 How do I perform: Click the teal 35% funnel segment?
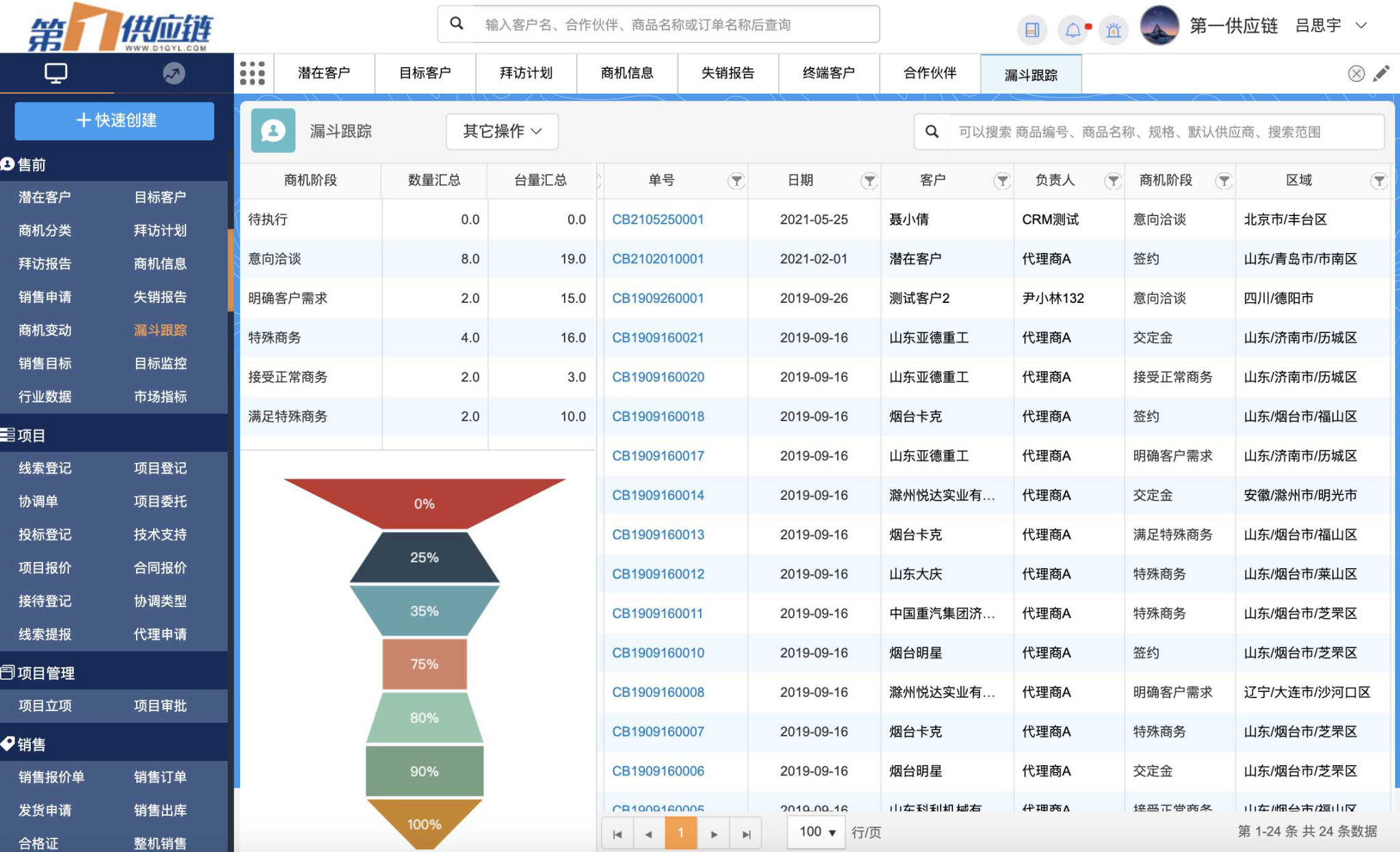[x=425, y=611]
